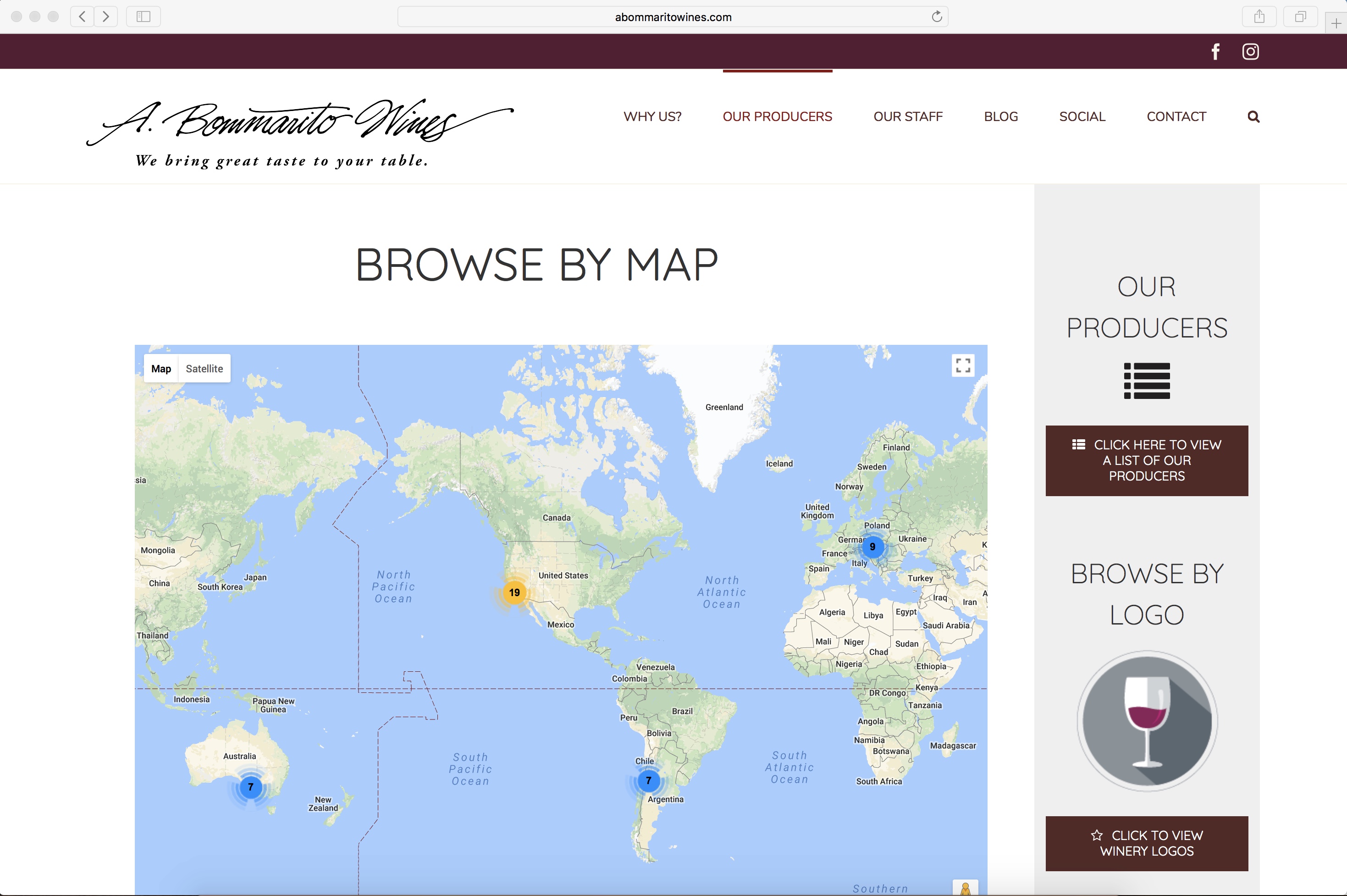The image size is (1347, 896).
Task: Add a new tab with the plus button
Action: 1336,23
